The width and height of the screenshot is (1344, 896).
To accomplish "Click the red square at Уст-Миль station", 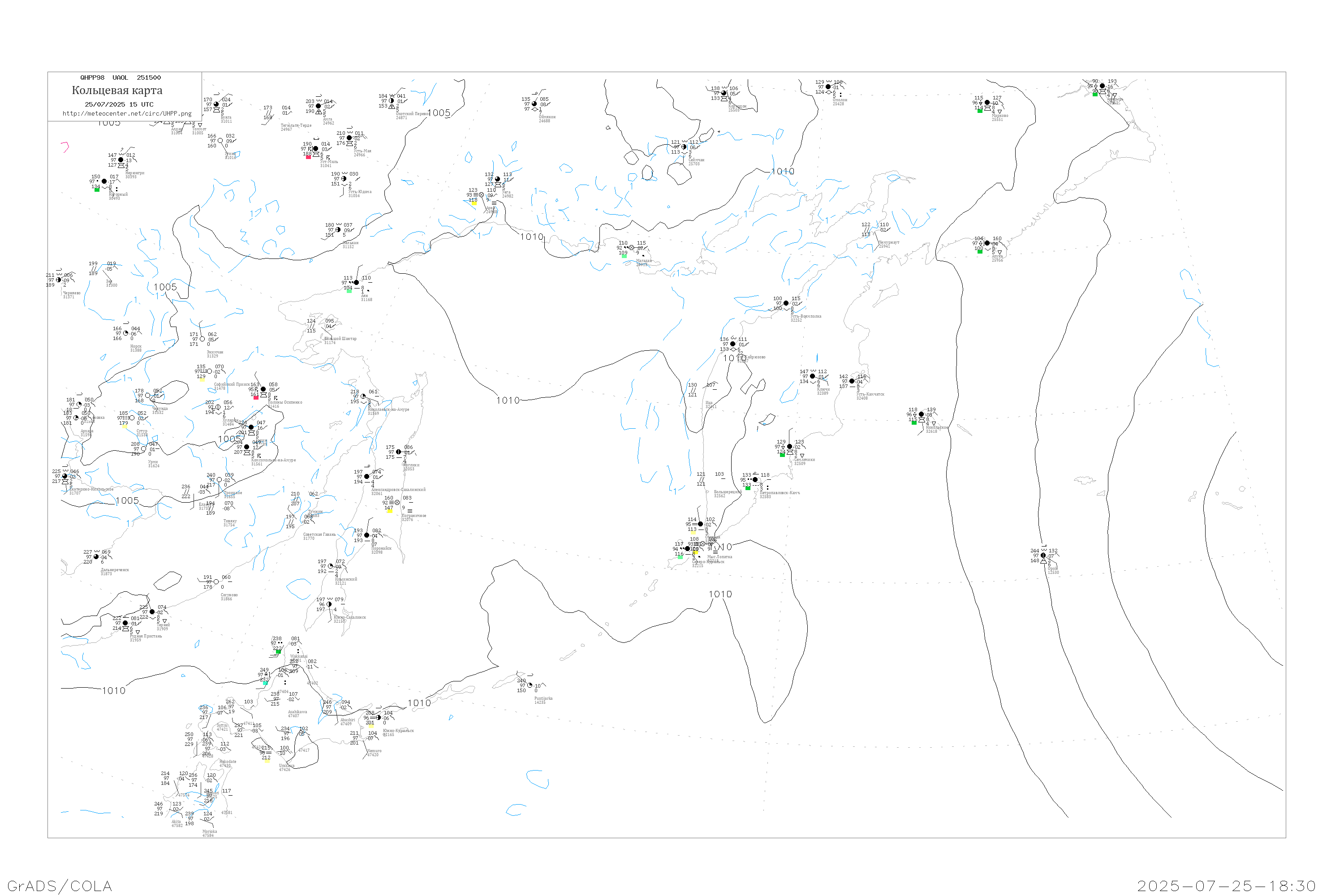I will (309, 157).
